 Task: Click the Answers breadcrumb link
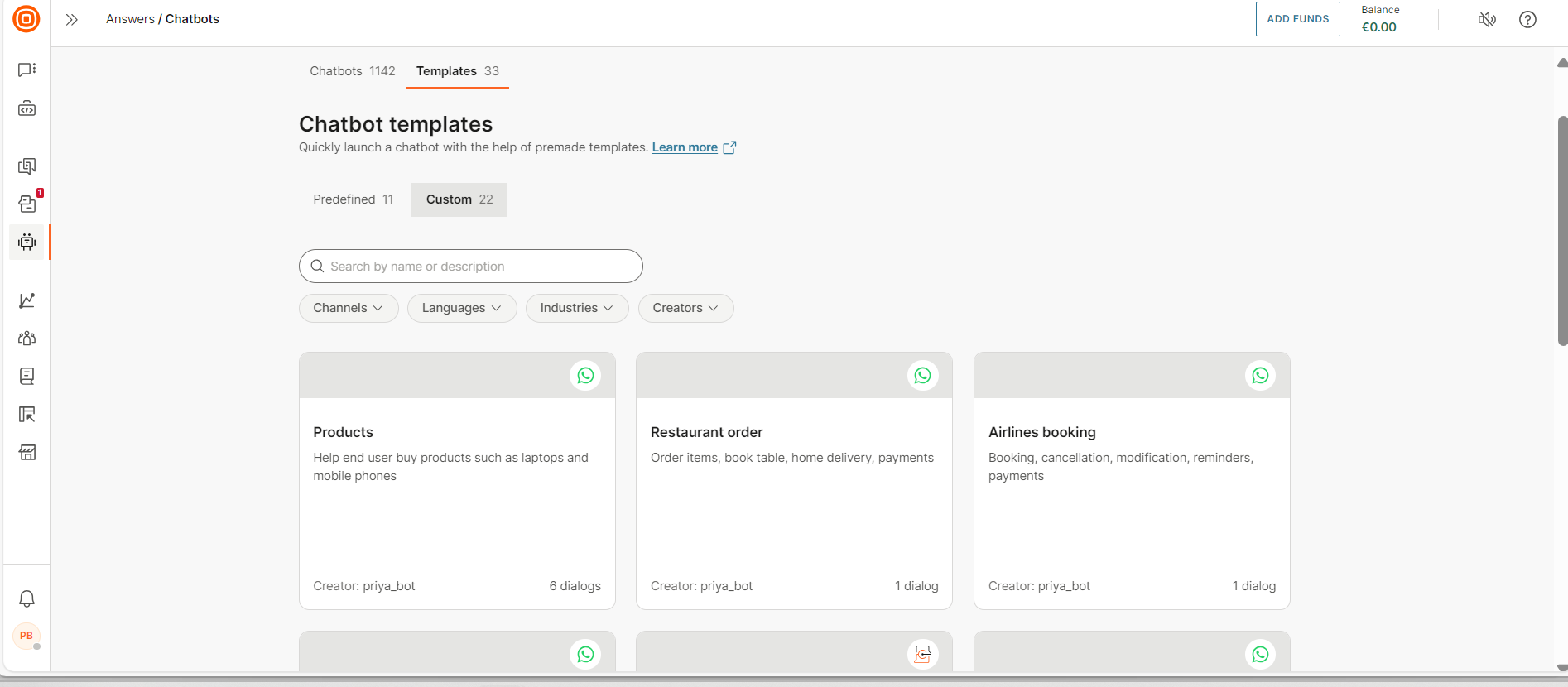(x=130, y=19)
